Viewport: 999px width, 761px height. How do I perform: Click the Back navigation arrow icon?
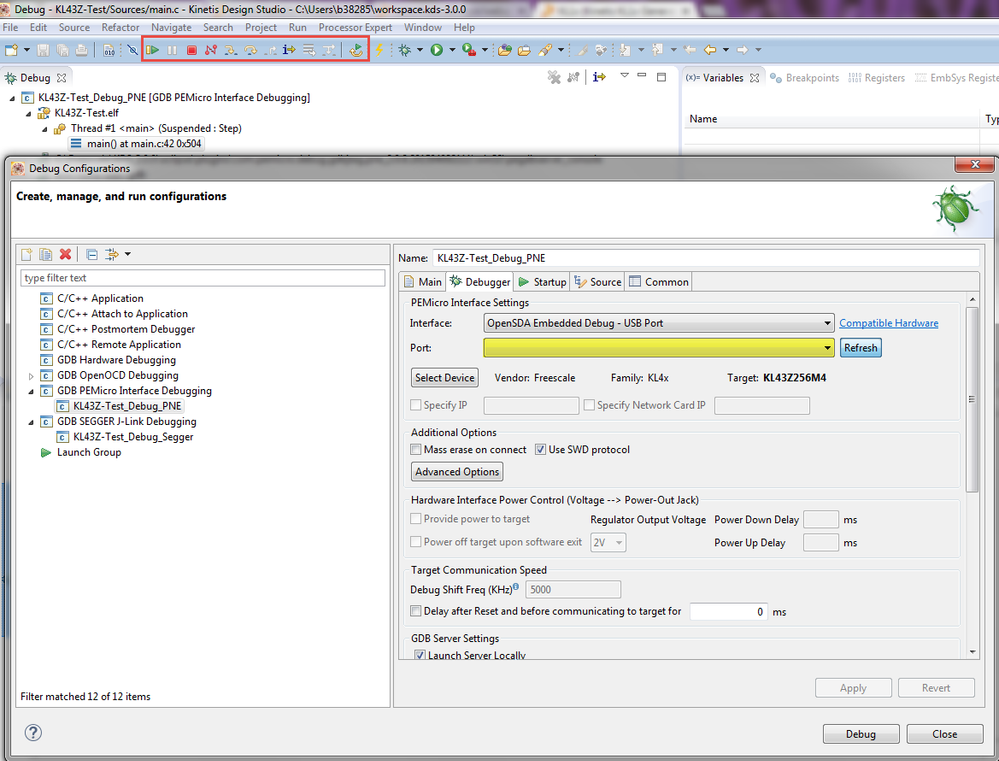click(x=710, y=50)
